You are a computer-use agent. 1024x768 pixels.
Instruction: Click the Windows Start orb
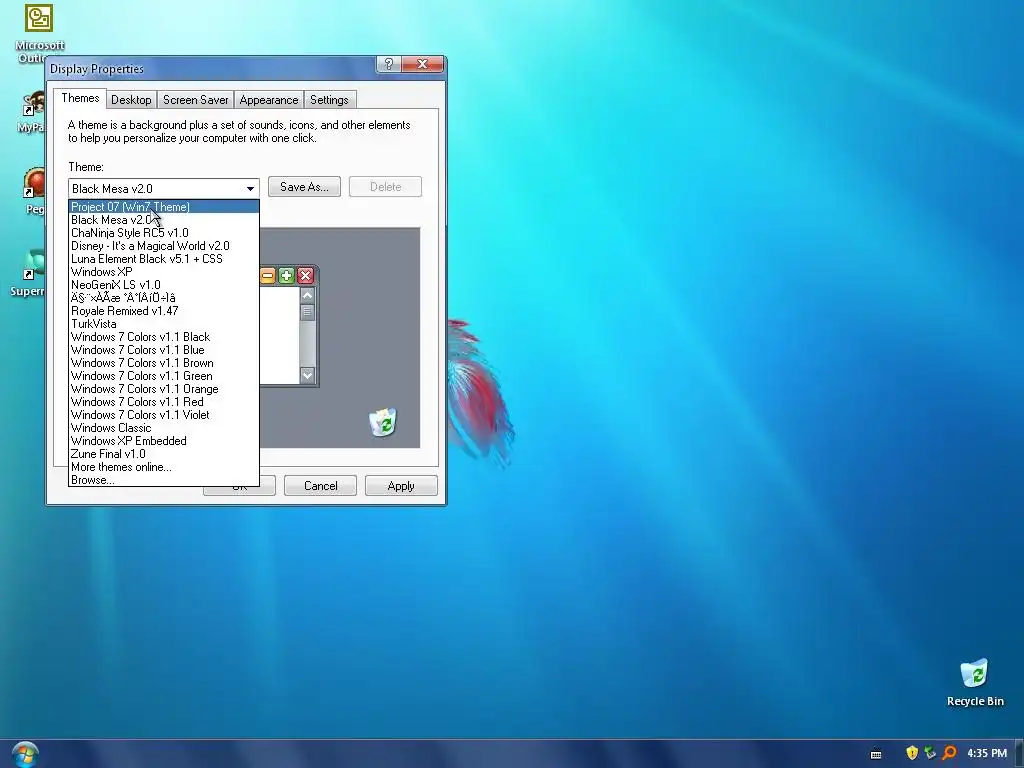25,754
